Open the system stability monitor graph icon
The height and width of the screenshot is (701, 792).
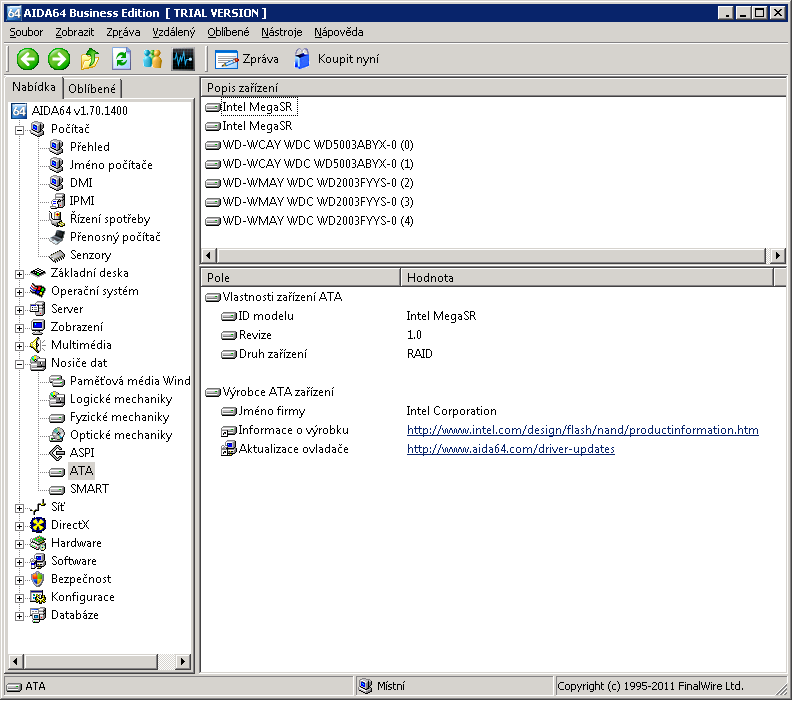click(183, 59)
